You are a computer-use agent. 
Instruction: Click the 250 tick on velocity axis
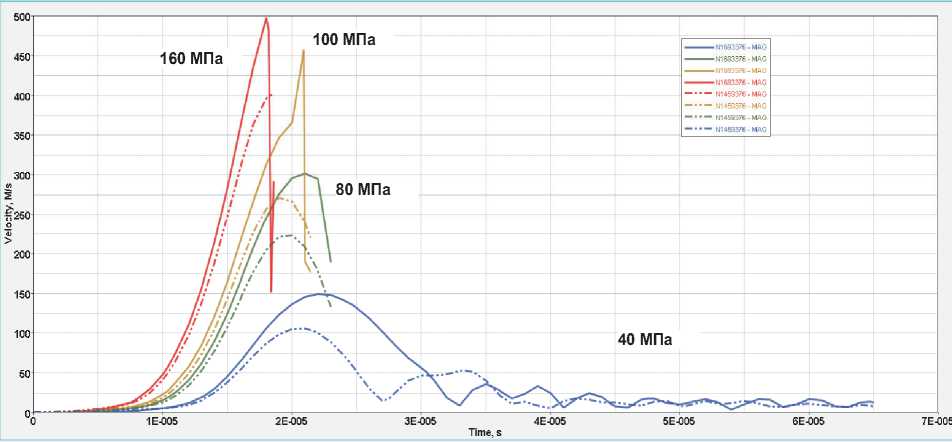22,214
